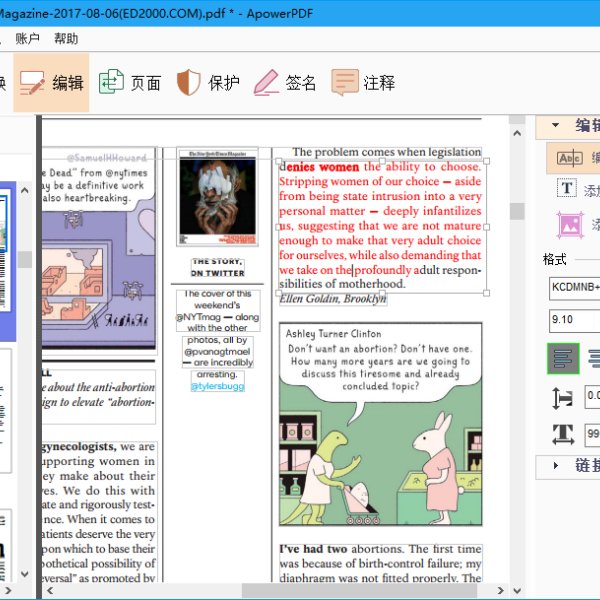Click the green pages icon
Image resolution: width=600 pixels, height=600 pixels.
tap(111, 81)
